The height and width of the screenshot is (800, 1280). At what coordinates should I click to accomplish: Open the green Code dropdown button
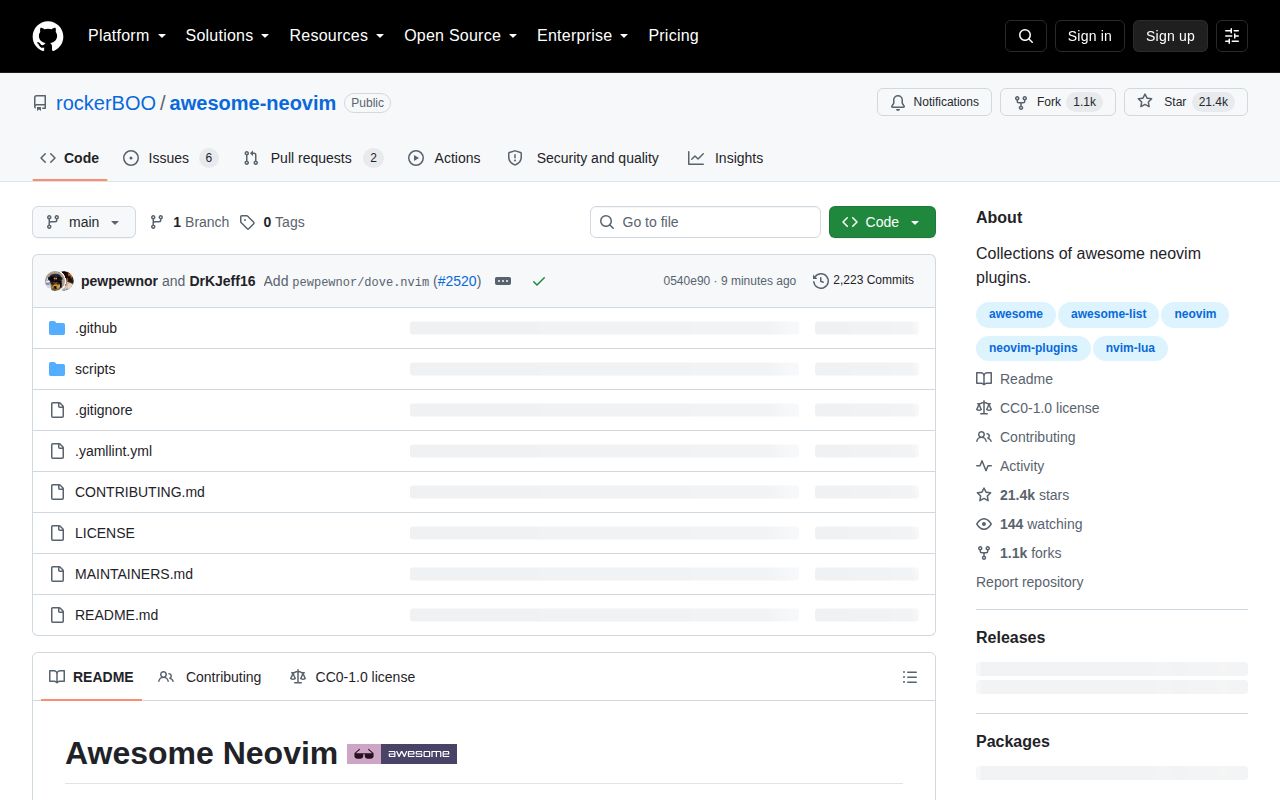882,222
